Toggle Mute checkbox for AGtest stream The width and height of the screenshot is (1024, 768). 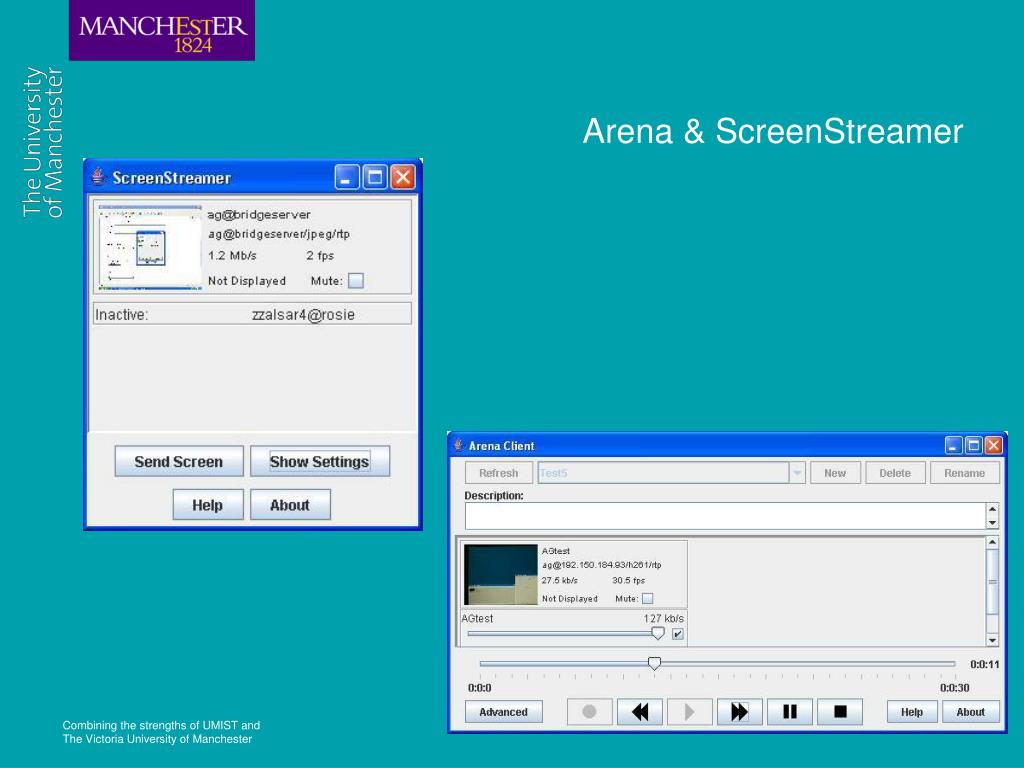click(x=647, y=598)
